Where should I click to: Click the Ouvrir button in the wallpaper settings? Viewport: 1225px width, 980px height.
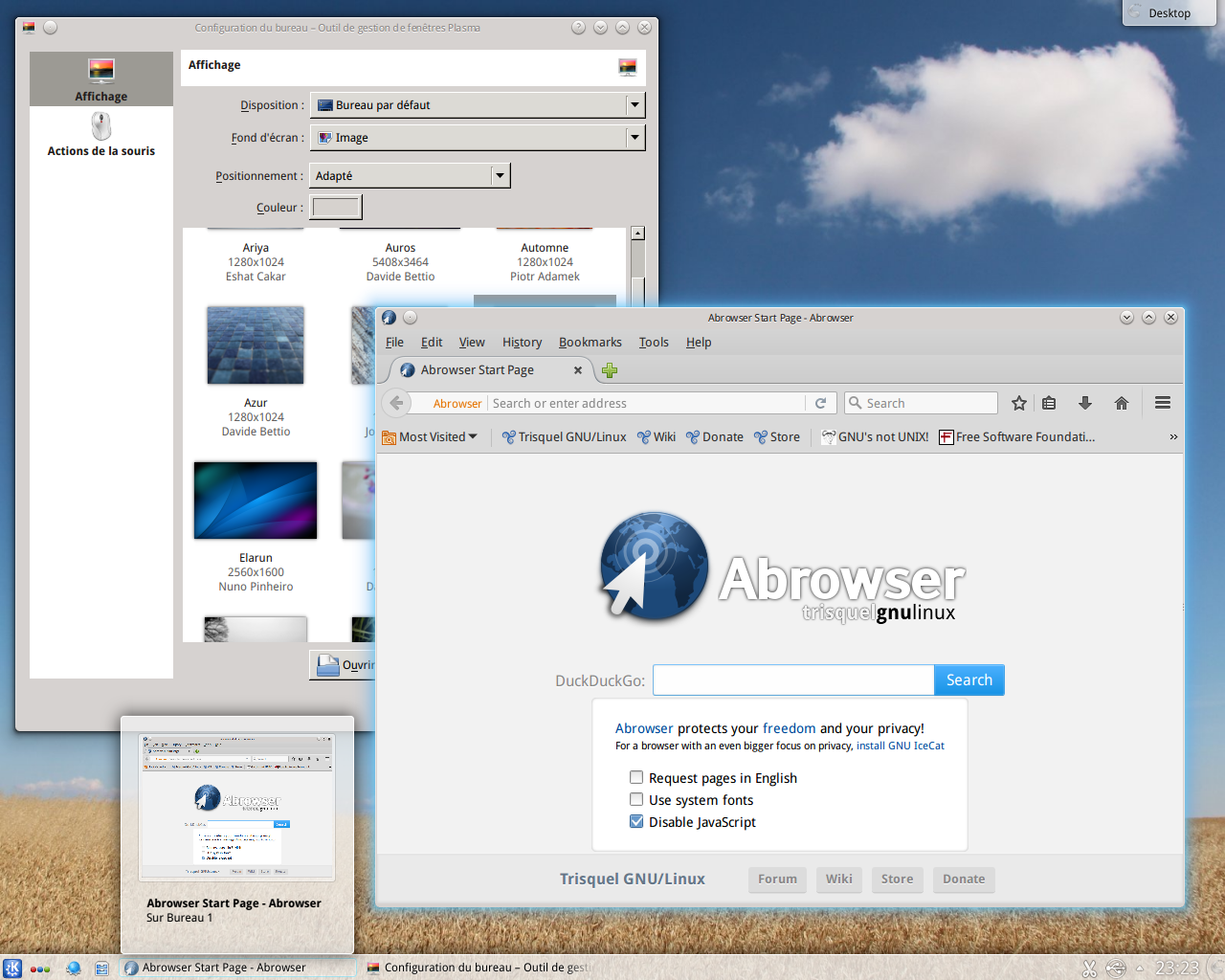[x=344, y=665]
